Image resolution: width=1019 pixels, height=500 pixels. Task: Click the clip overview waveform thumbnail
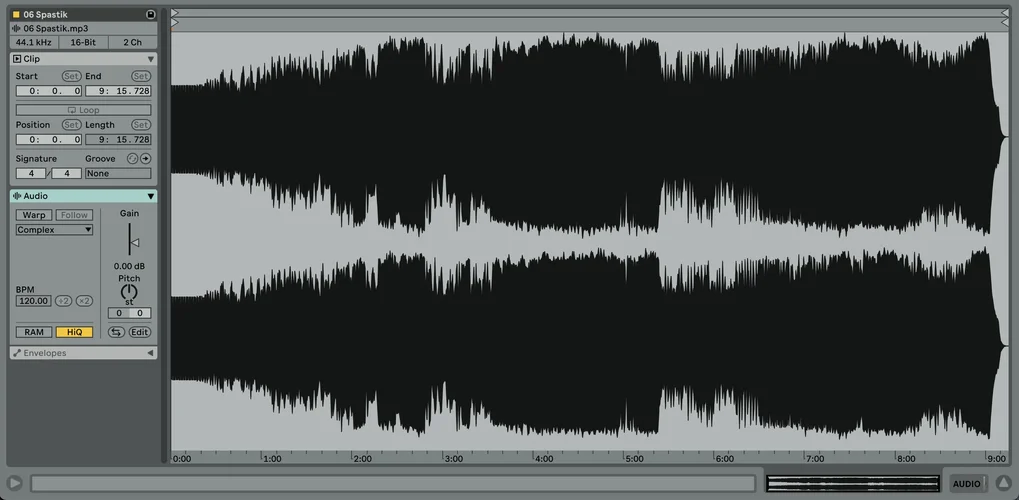click(x=853, y=483)
